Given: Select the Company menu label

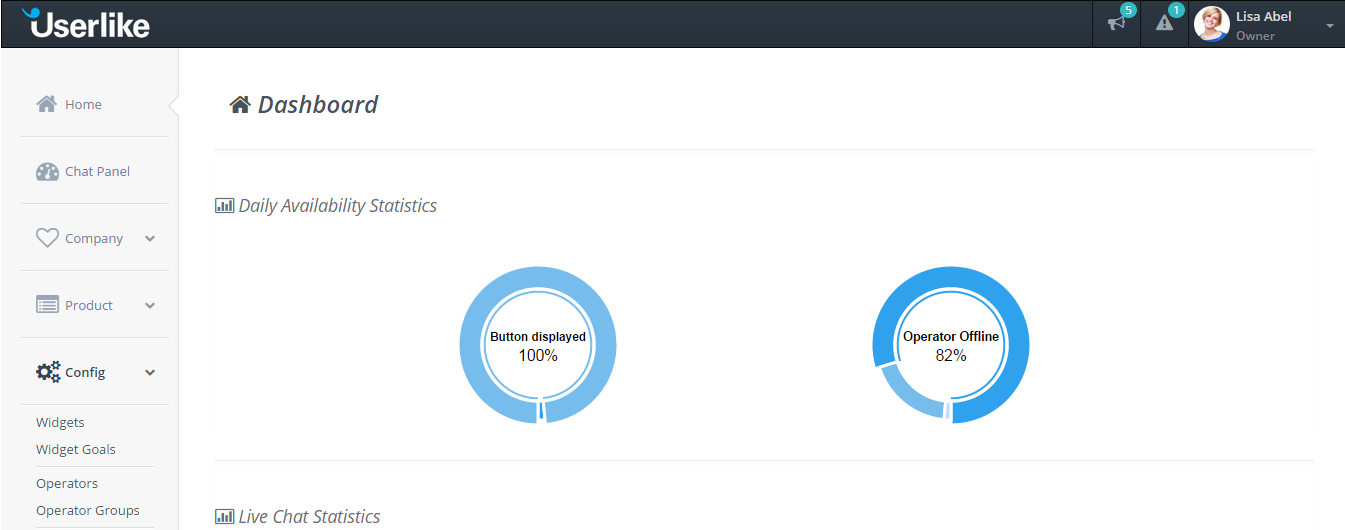Looking at the screenshot, I should 94,239.
